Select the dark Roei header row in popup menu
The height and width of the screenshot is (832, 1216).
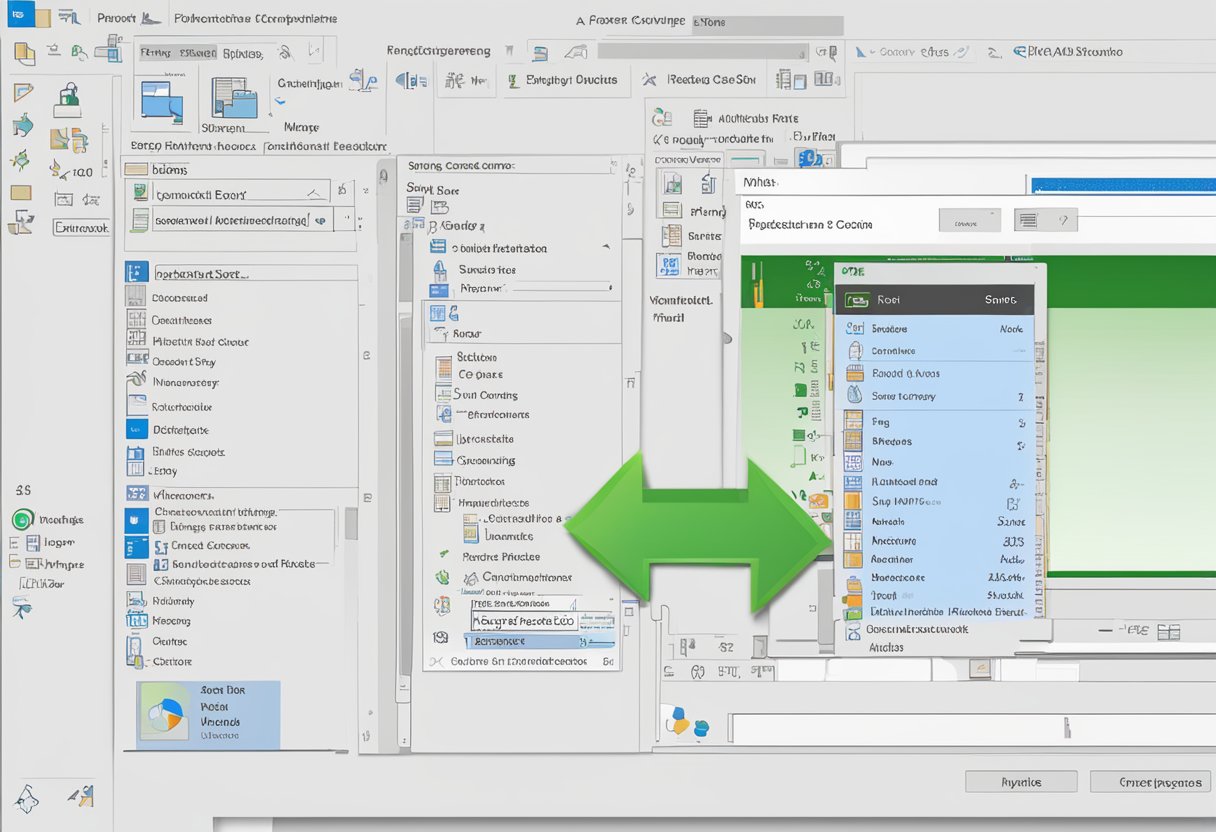click(x=933, y=300)
